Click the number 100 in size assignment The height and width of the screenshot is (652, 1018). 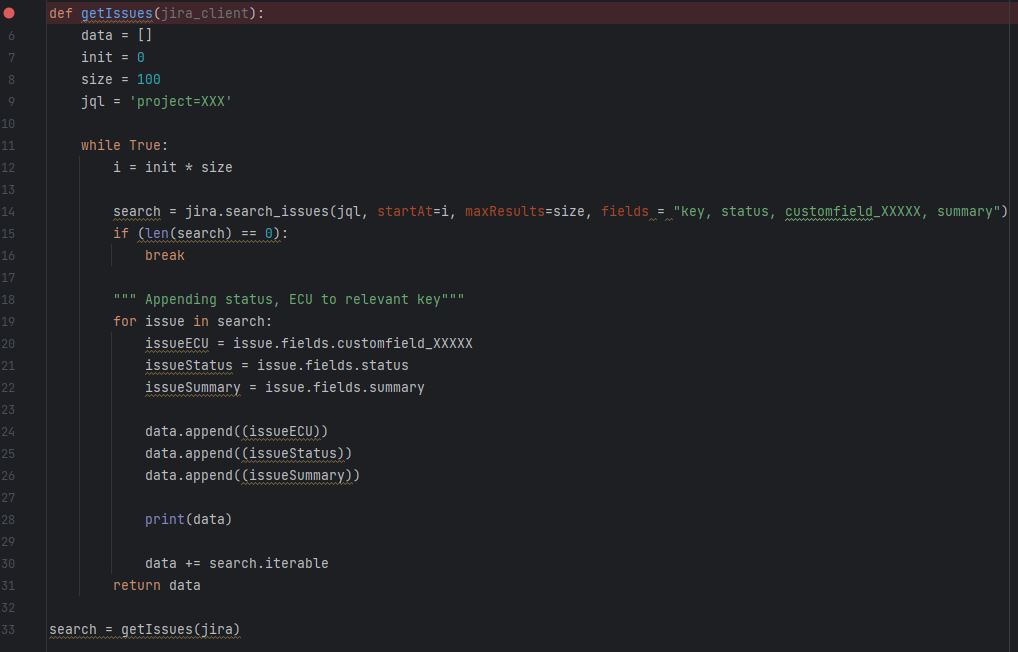coord(149,80)
